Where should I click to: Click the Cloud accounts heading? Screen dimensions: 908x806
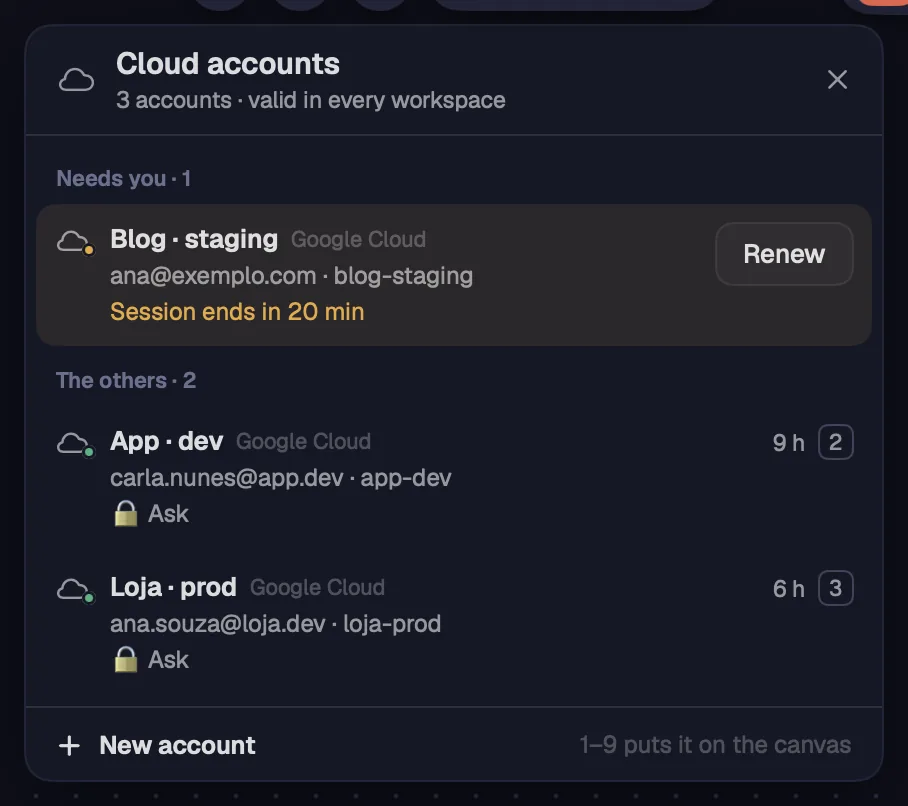228,64
